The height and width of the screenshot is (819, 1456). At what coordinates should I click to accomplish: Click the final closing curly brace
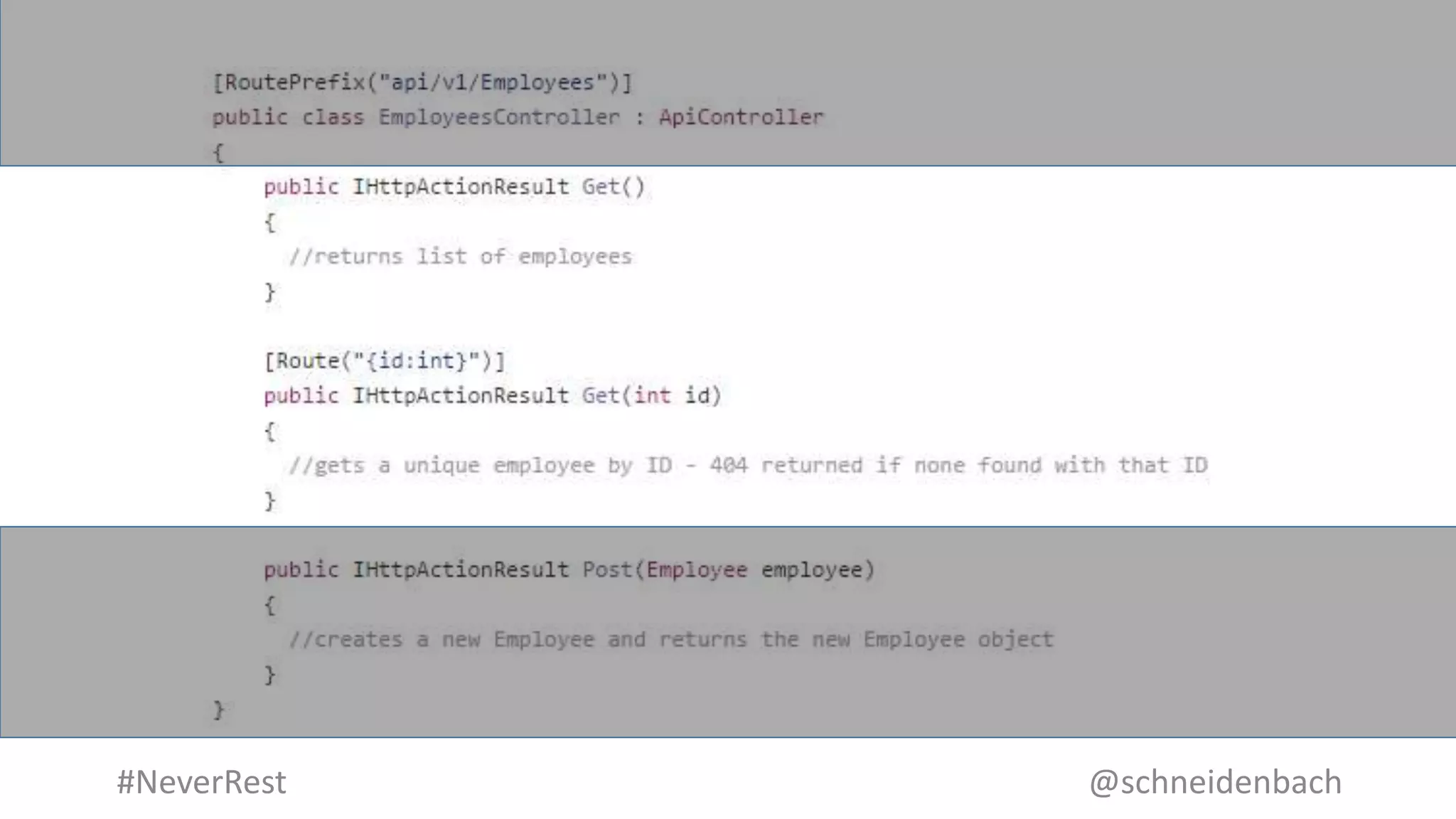[218, 710]
